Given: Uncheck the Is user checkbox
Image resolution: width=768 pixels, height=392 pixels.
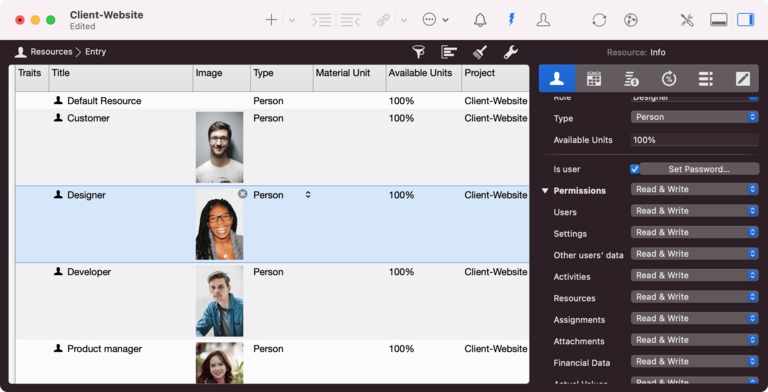Looking at the screenshot, I should click(634, 169).
